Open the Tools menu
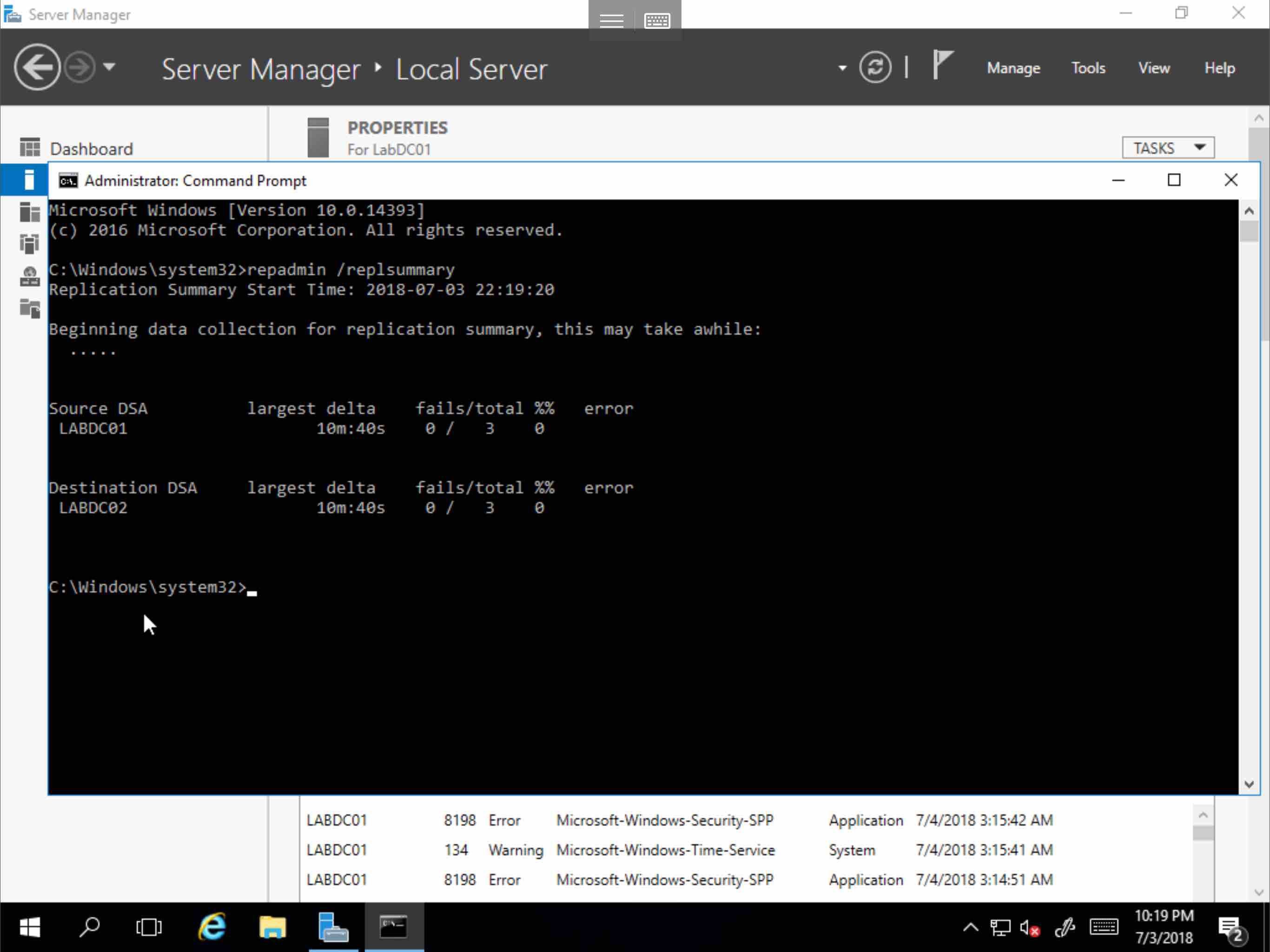The height and width of the screenshot is (952, 1270). (x=1088, y=68)
